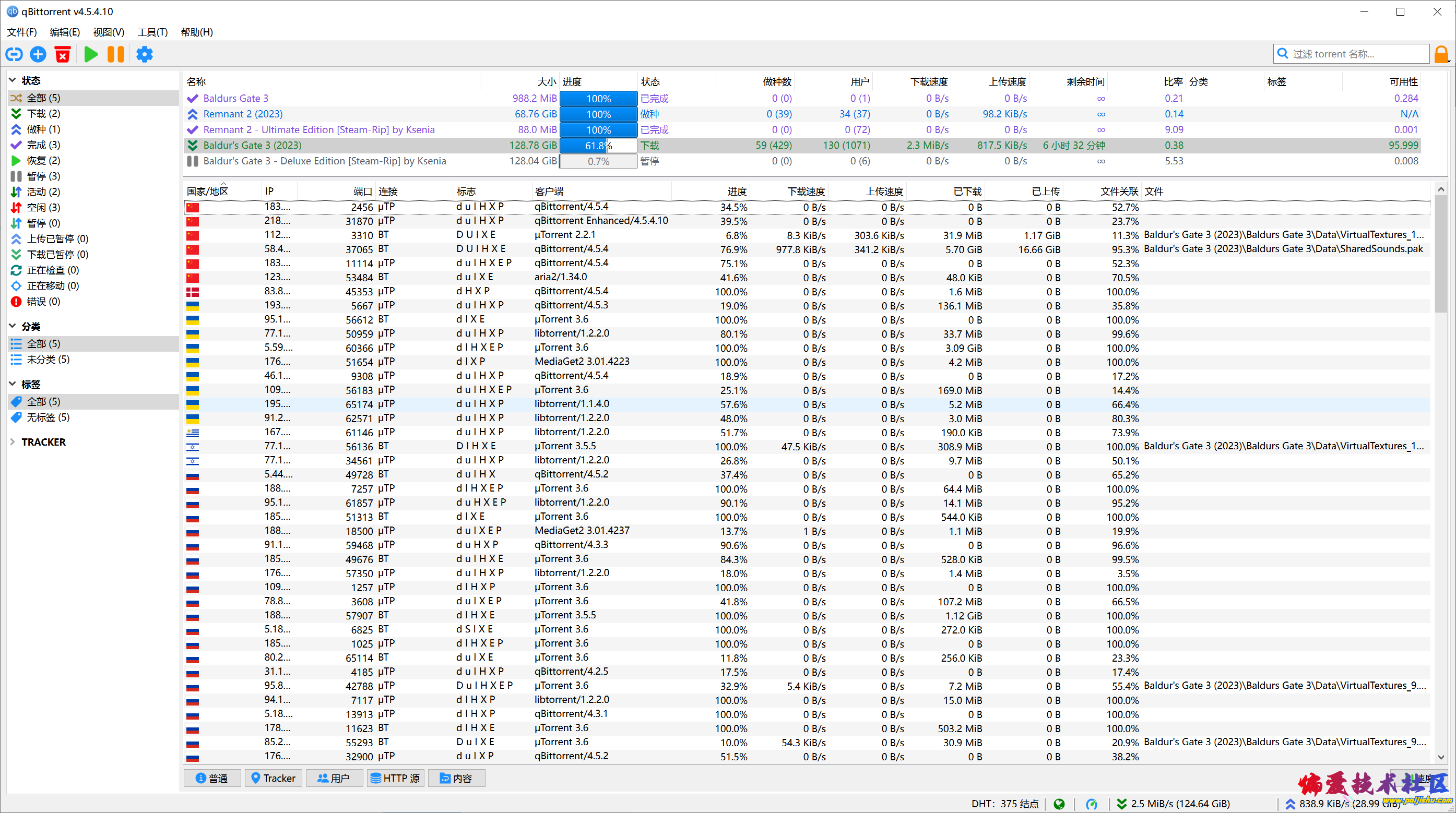The height and width of the screenshot is (813, 1456).
Task: Open the 工具(T) menu
Action: [x=152, y=32]
